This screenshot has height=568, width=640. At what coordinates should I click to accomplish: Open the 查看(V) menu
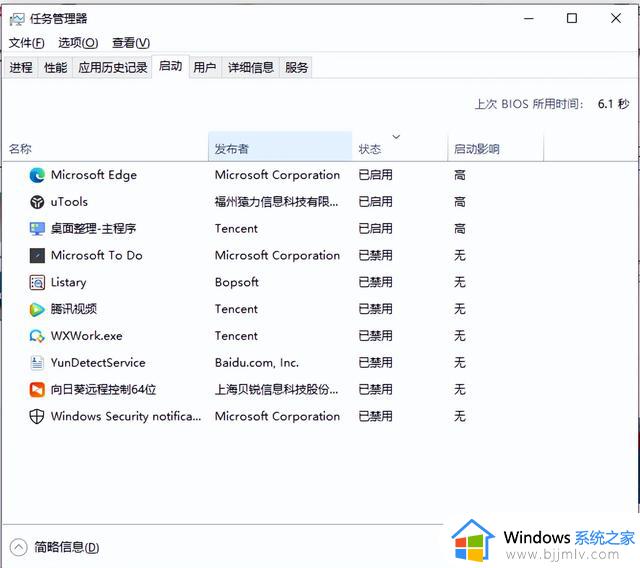click(x=131, y=43)
